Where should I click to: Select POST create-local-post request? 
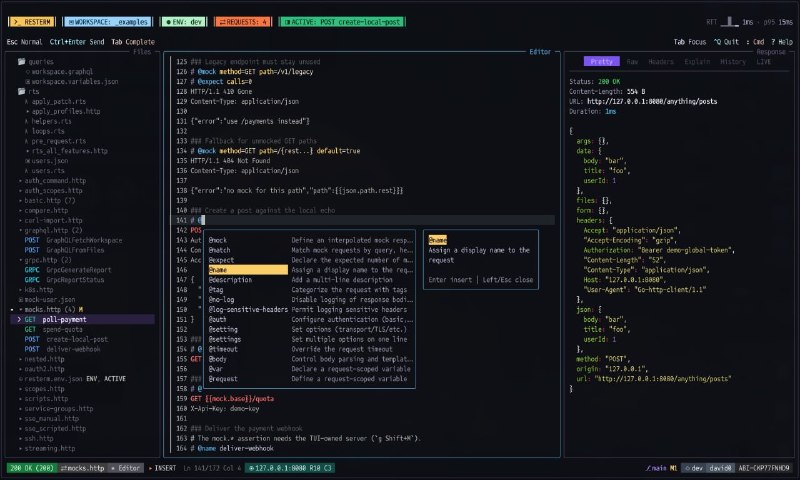click(66, 339)
